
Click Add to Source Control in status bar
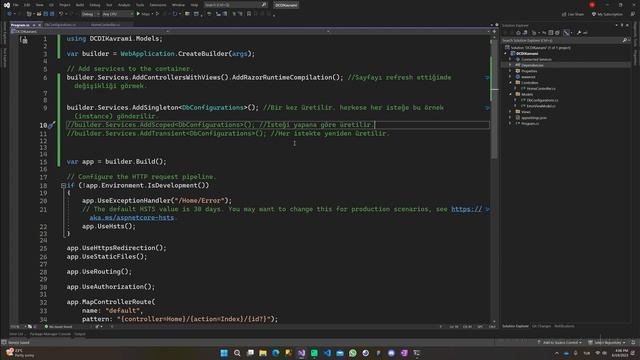click(559, 342)
